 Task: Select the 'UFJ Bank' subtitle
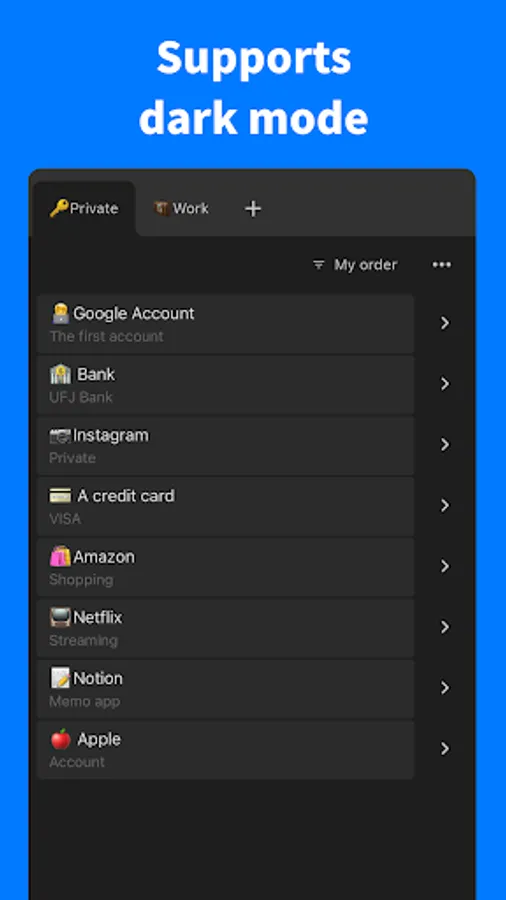tap(81, 397)
